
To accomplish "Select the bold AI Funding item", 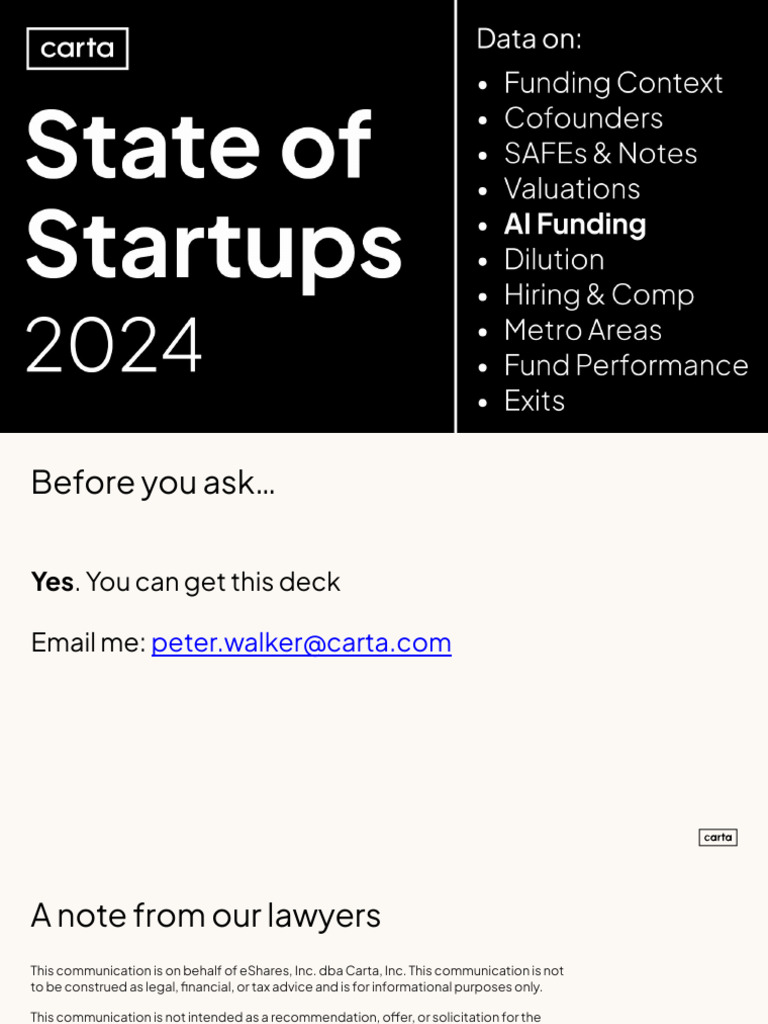I will (x=574, y=224).
